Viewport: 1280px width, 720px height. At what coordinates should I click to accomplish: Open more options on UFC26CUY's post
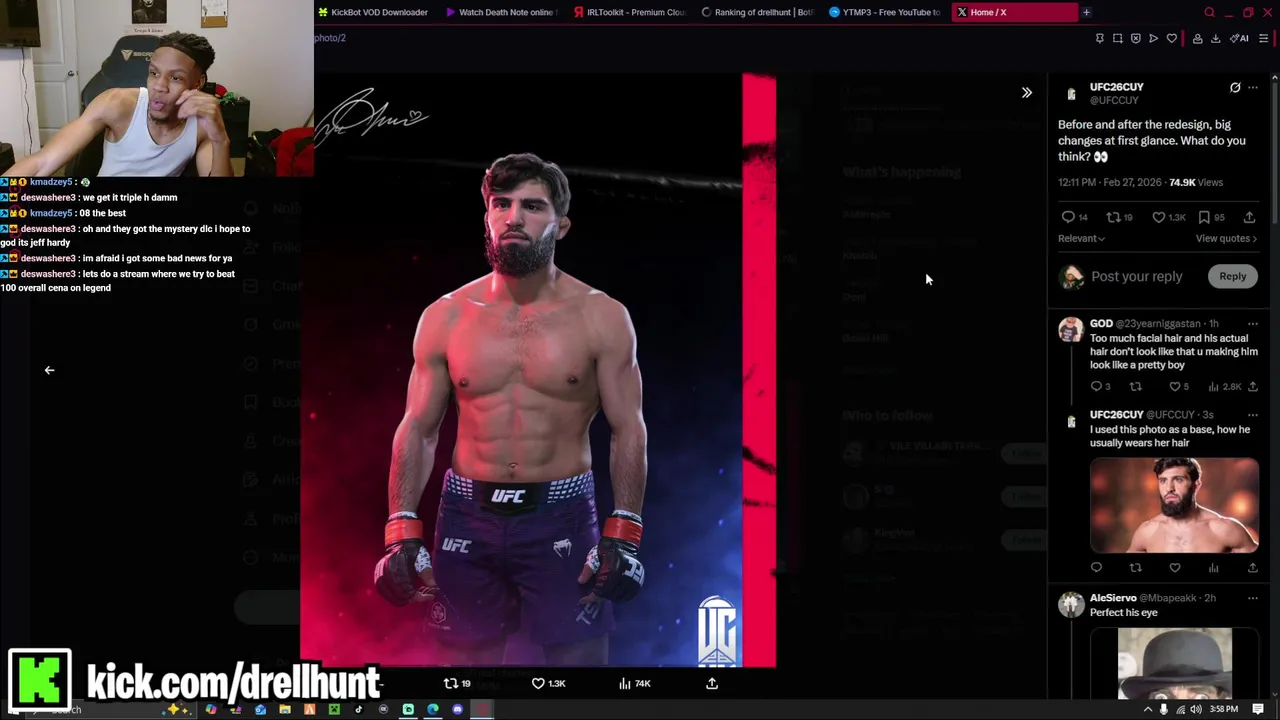click(x=1253, y=88)
